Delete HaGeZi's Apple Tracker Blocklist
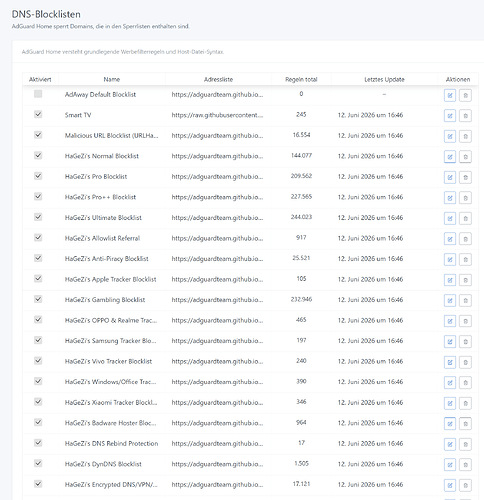 [465, 280]
